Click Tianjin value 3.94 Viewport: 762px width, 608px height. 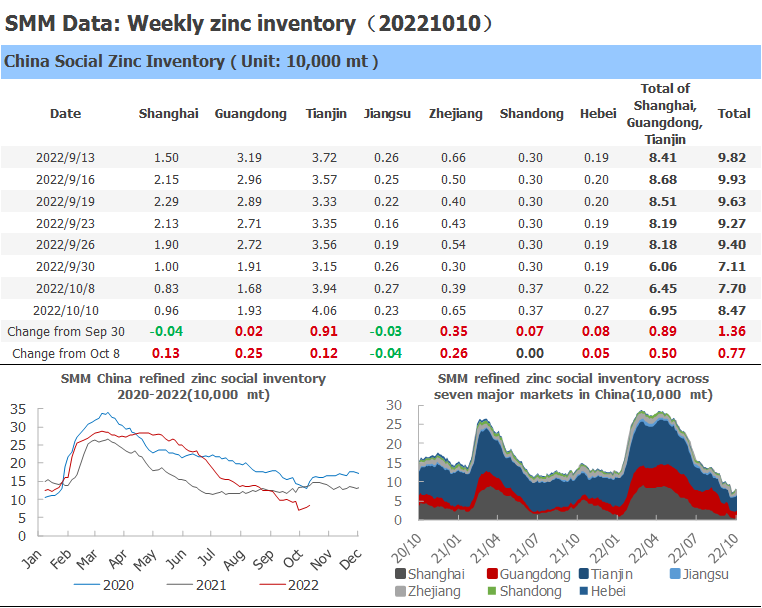point(324,289)
